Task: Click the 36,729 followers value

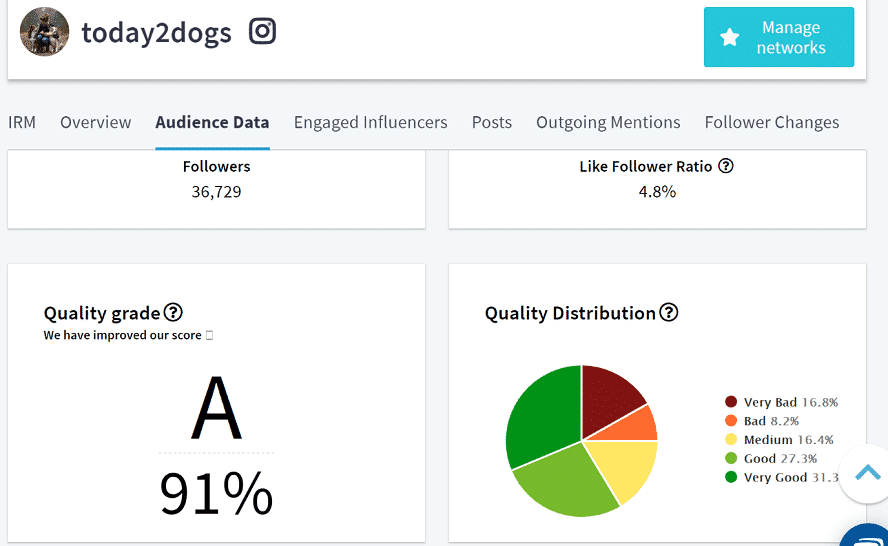Action: pos(216,192)
